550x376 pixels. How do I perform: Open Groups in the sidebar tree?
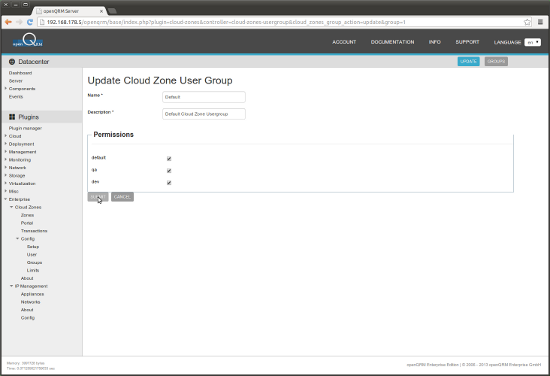34,262
